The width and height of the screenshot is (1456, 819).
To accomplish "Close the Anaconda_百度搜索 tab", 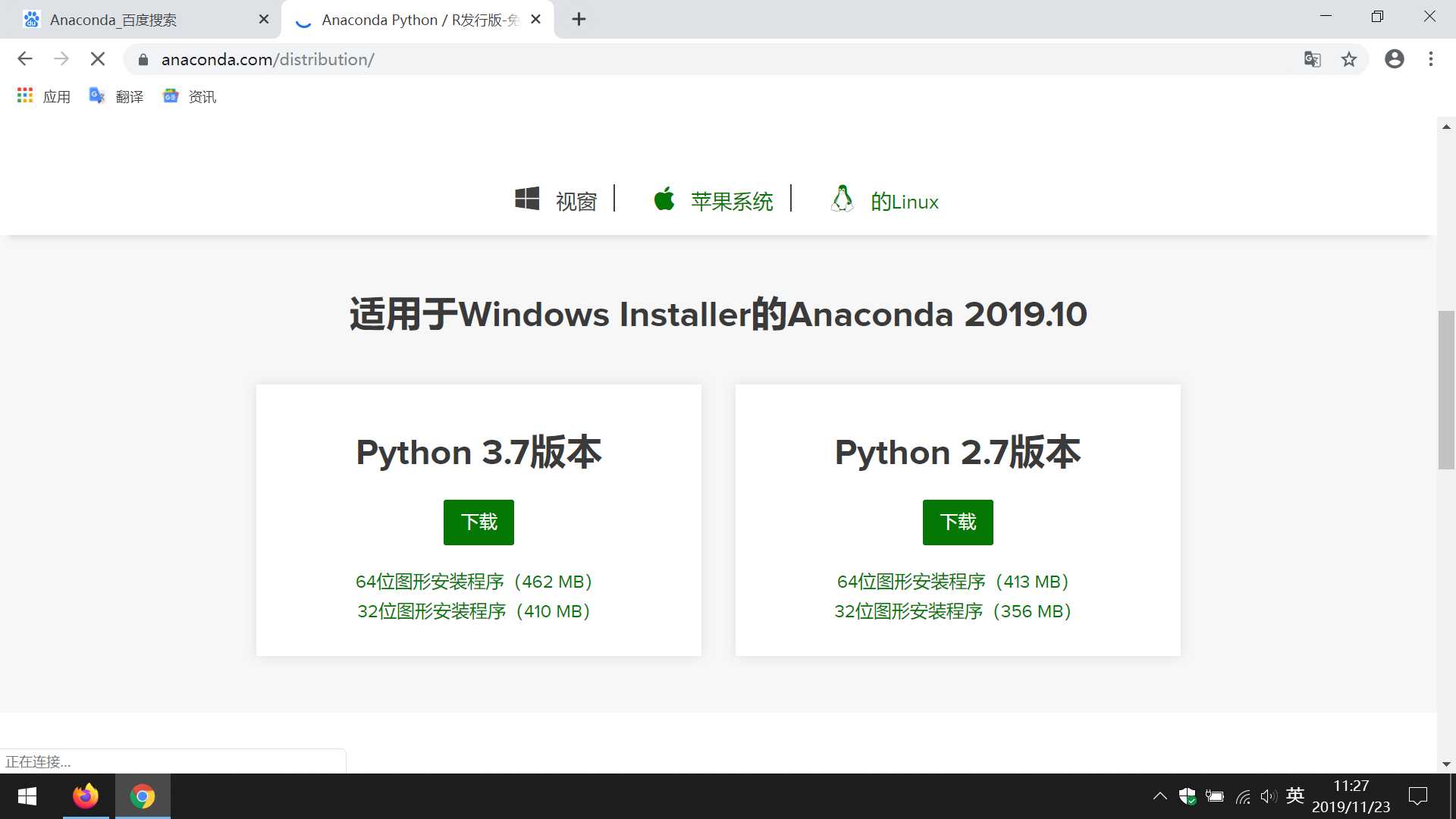I will click(264, 20).
